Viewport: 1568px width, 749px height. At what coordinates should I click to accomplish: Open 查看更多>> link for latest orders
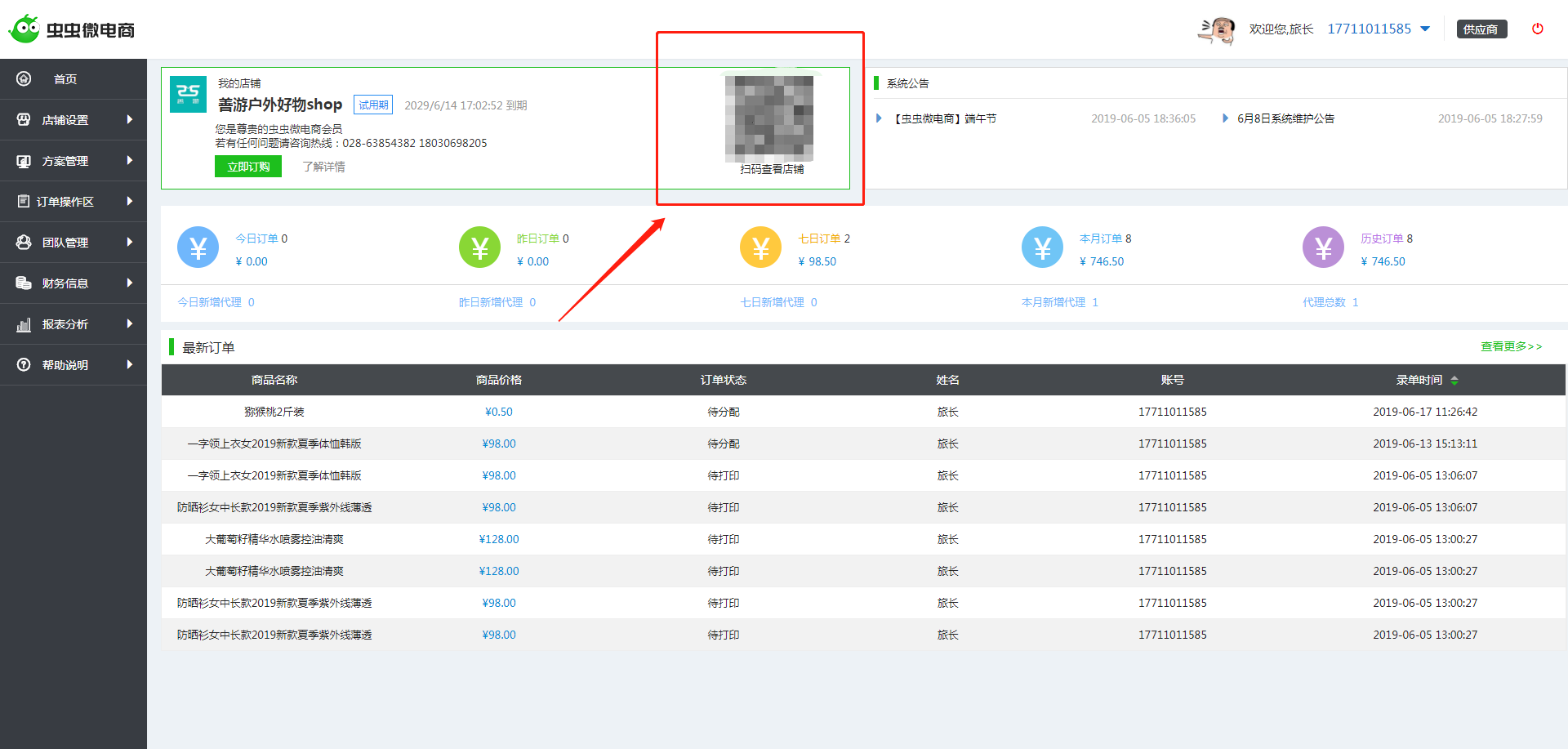pyautogui.click(x=1511, y=346)
